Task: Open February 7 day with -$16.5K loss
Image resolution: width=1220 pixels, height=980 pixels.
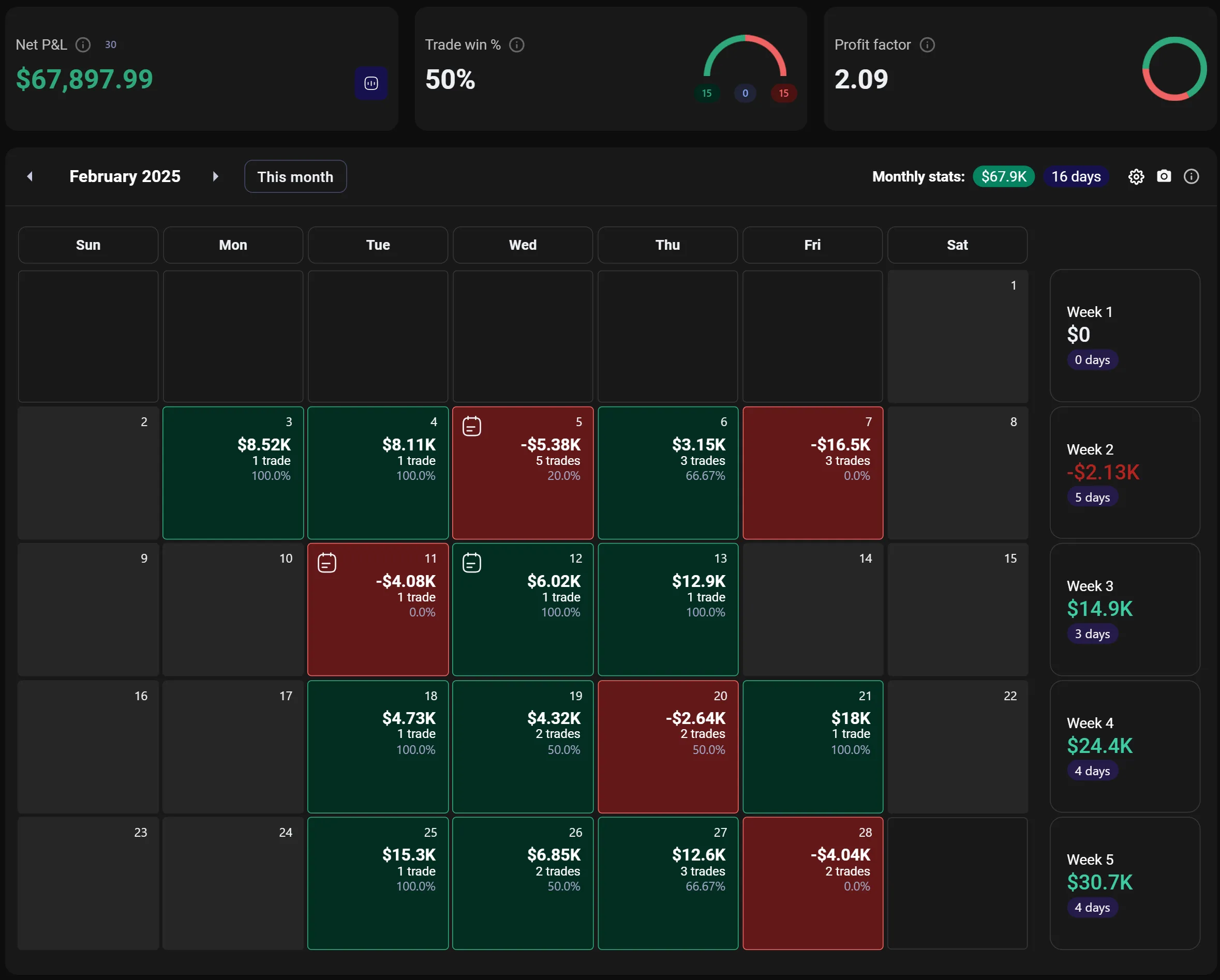Action: pos(812,473)
